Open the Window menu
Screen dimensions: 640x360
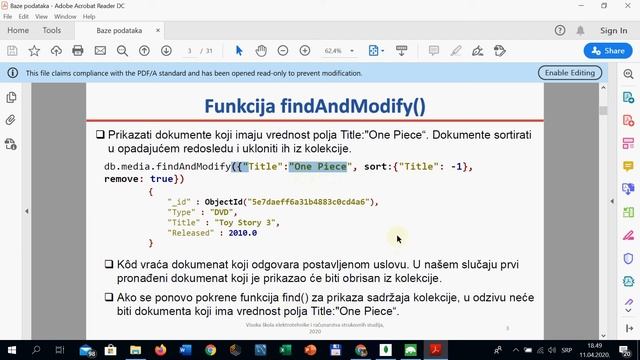click(65, 17)
